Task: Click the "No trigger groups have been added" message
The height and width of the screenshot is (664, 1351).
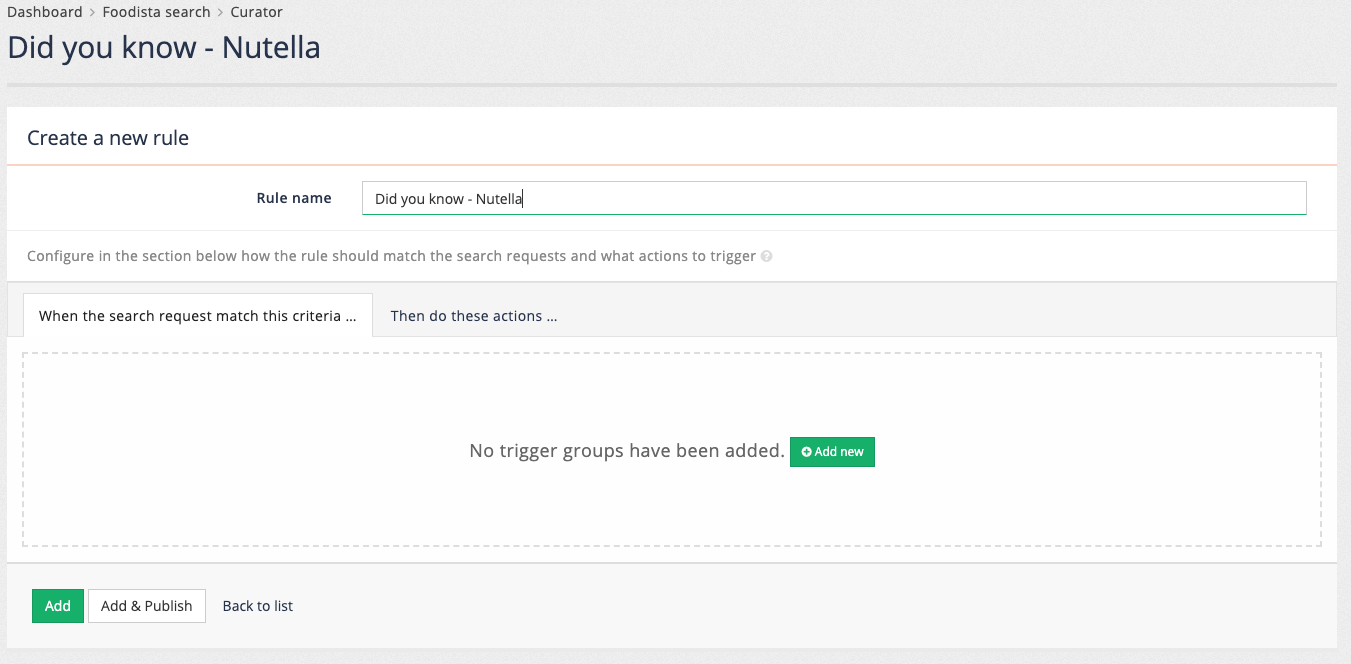Action: (625, 451)
